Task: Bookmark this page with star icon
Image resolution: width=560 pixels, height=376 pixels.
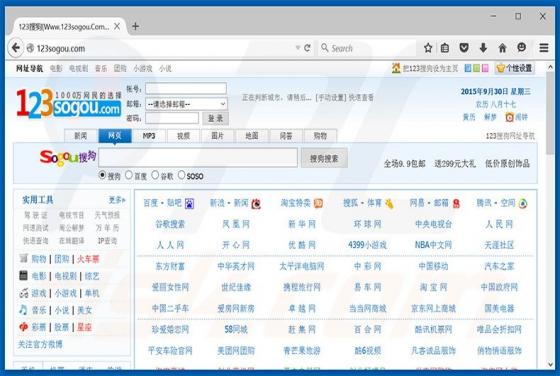Action: pyautogui.click(x=428, y=48)
